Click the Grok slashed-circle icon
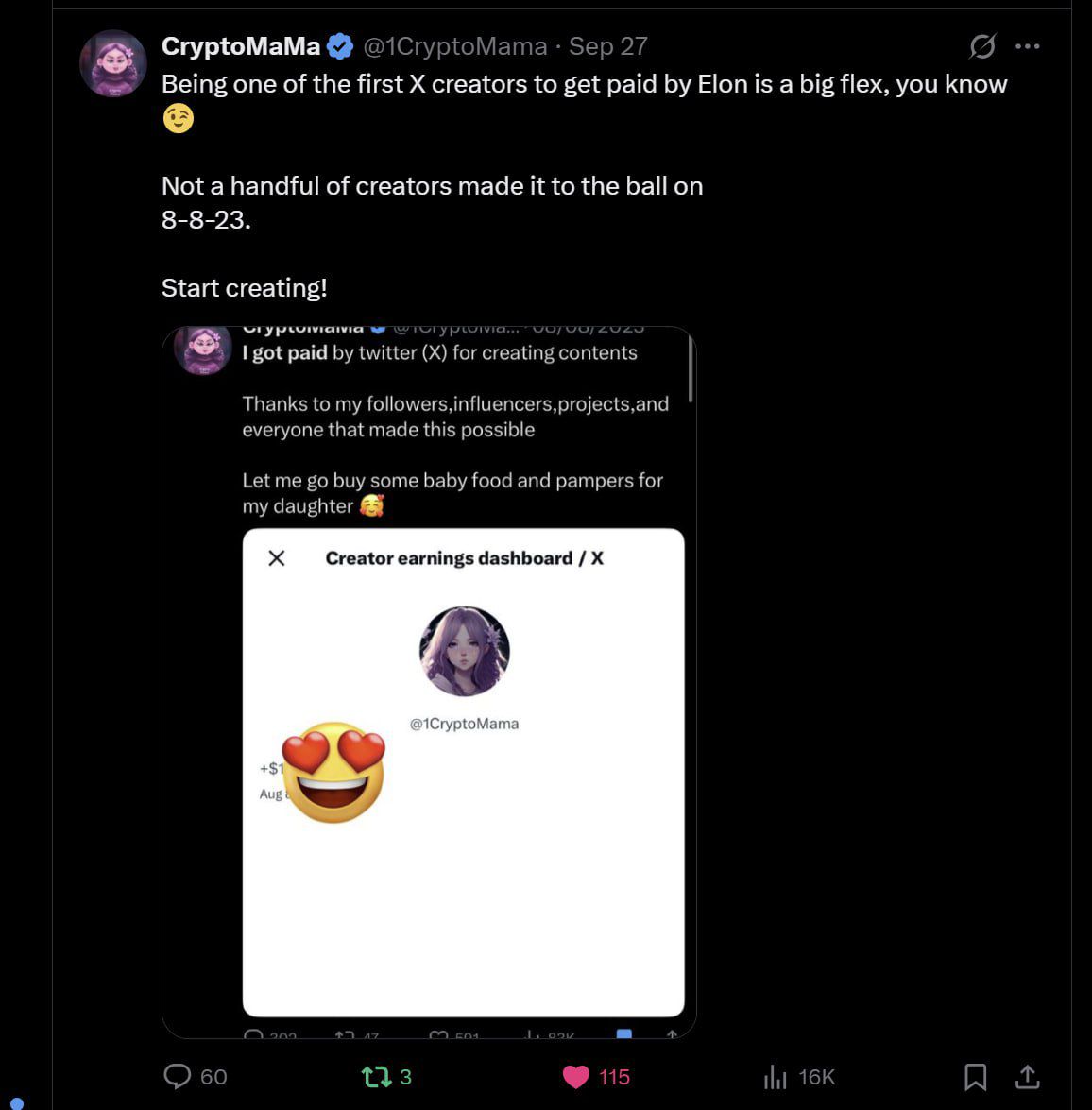Viewport: 1092px width, 1110px height. pos(982,45)
